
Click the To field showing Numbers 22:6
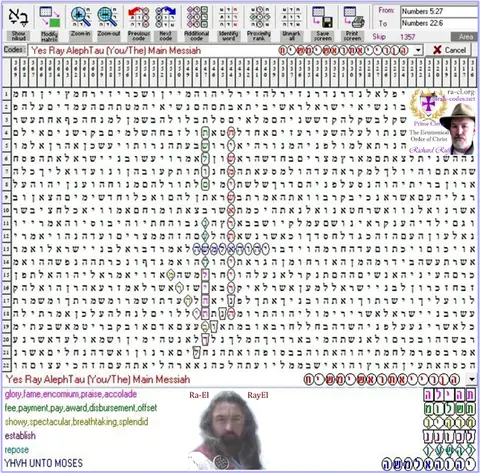point(439,23)
